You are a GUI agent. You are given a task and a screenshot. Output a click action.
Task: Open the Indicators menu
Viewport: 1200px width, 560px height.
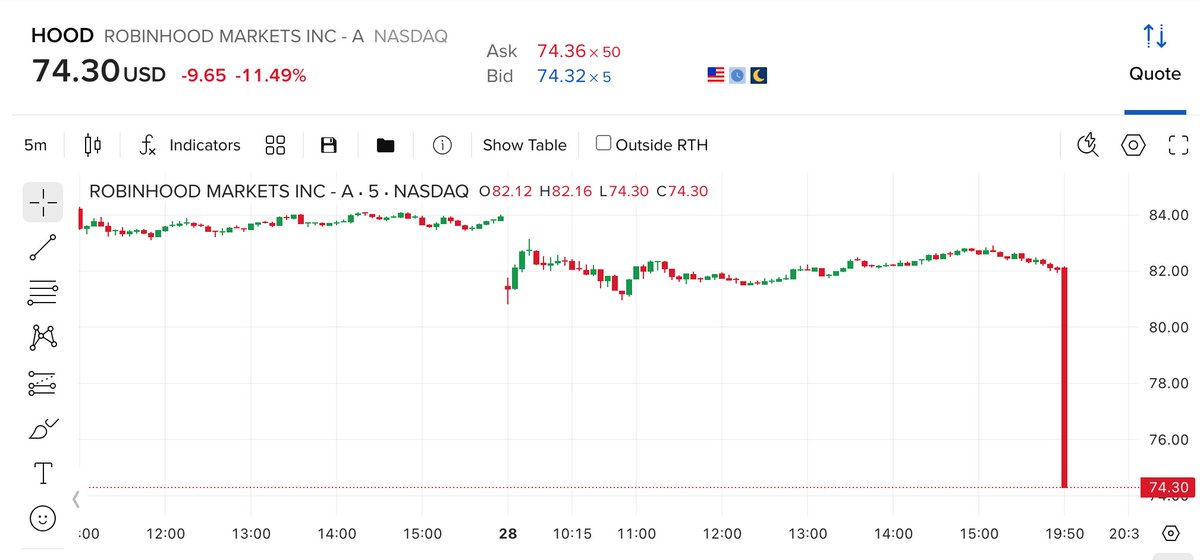coord(189,145)
